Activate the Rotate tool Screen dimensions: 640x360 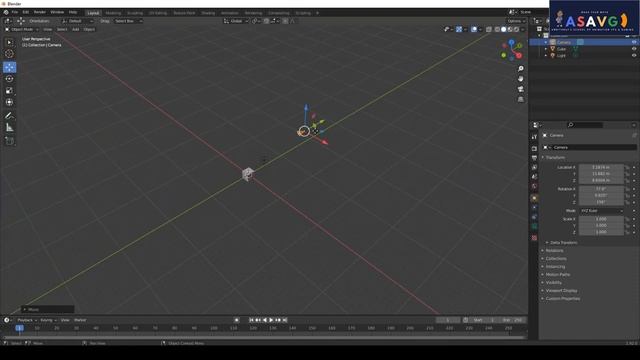tap(9, 79)
